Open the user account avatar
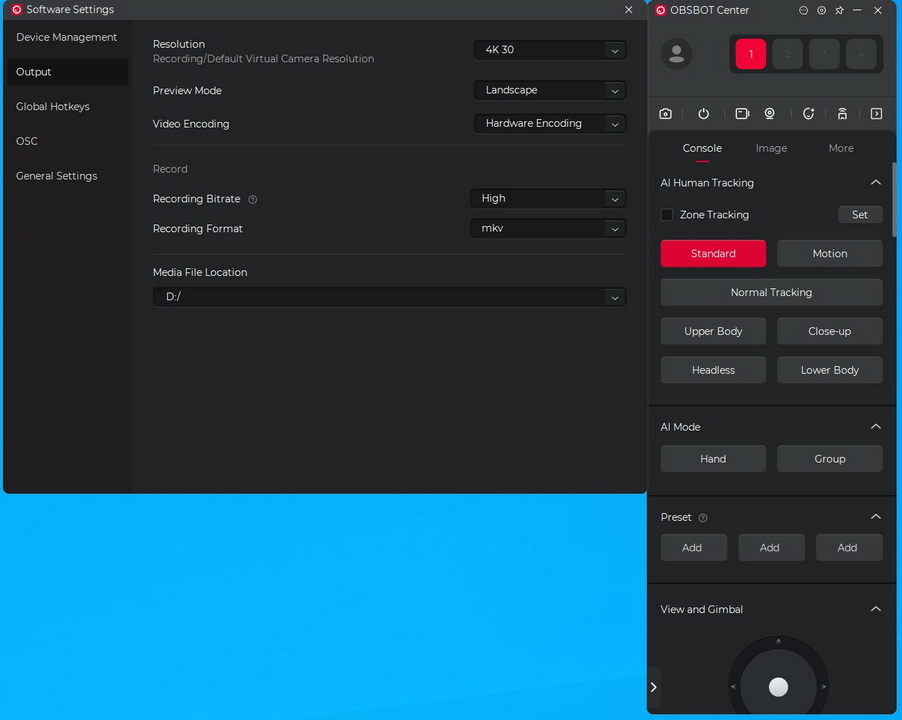The height and width of the screenshot is (720, 902). click(676, 54)
